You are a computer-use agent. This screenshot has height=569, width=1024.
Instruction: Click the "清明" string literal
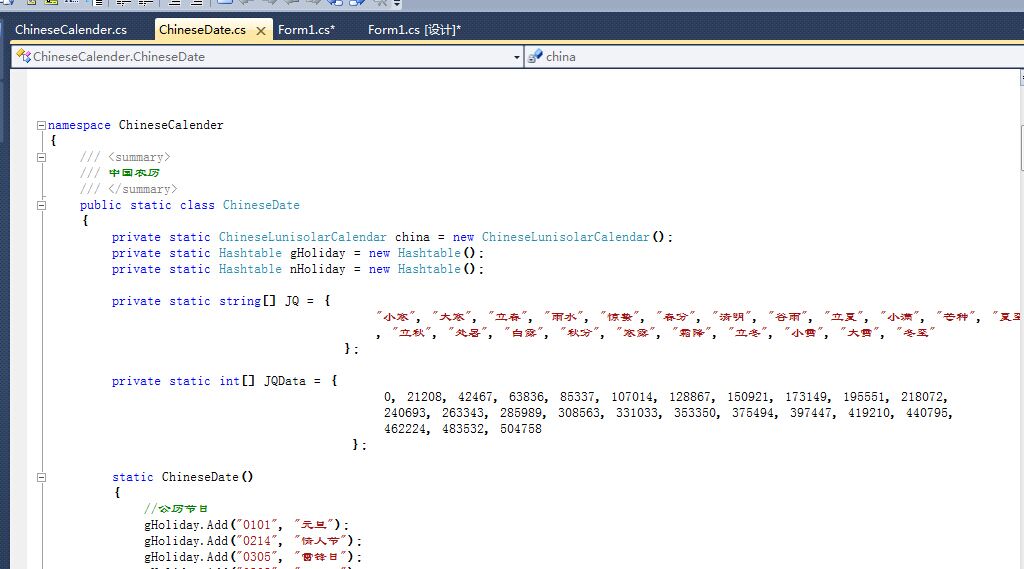[731, 317]
